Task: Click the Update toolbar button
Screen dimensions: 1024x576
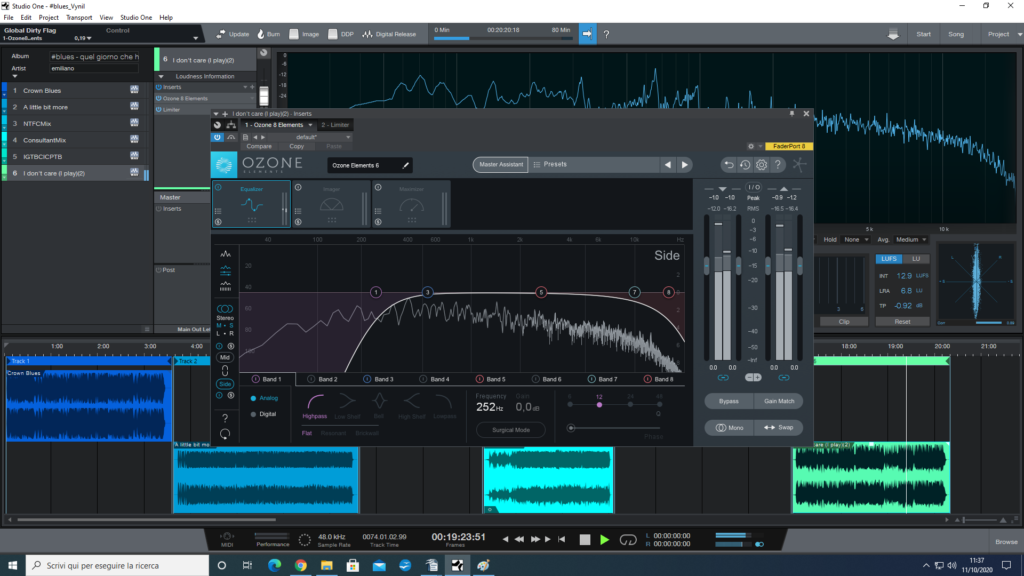Action: (232, 34)
